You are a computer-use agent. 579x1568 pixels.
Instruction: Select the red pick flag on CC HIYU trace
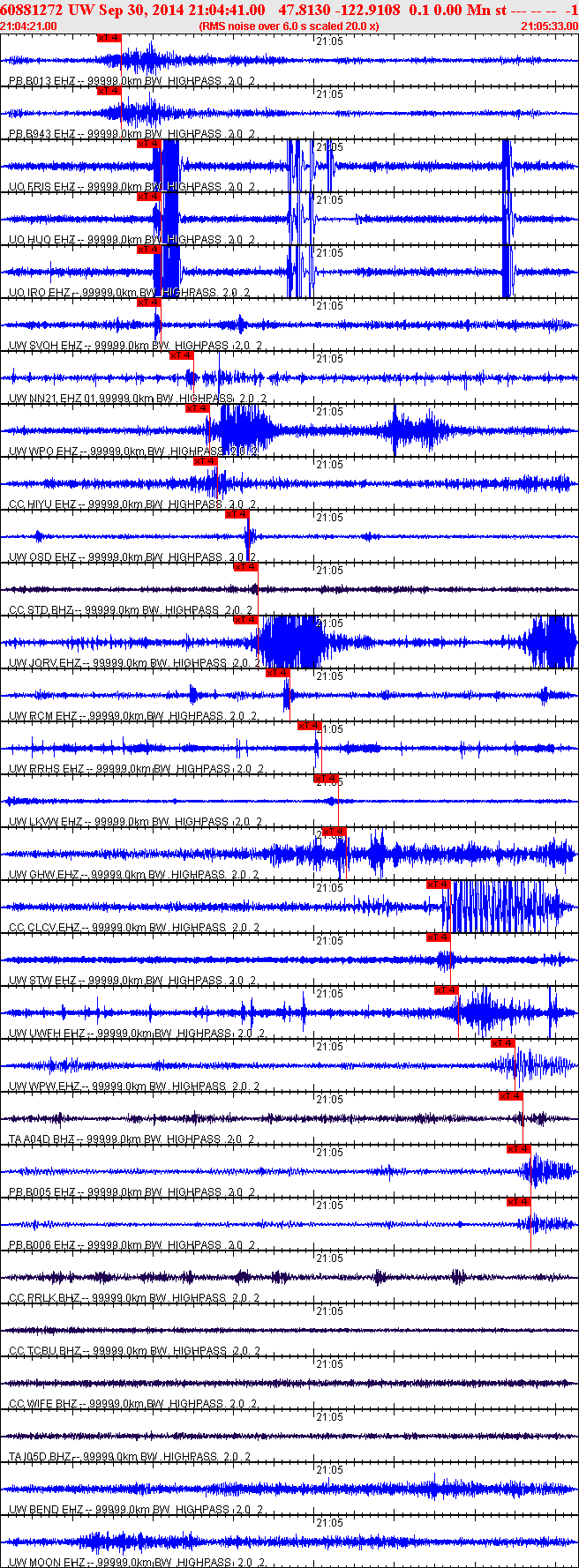[x=205, y=461]
